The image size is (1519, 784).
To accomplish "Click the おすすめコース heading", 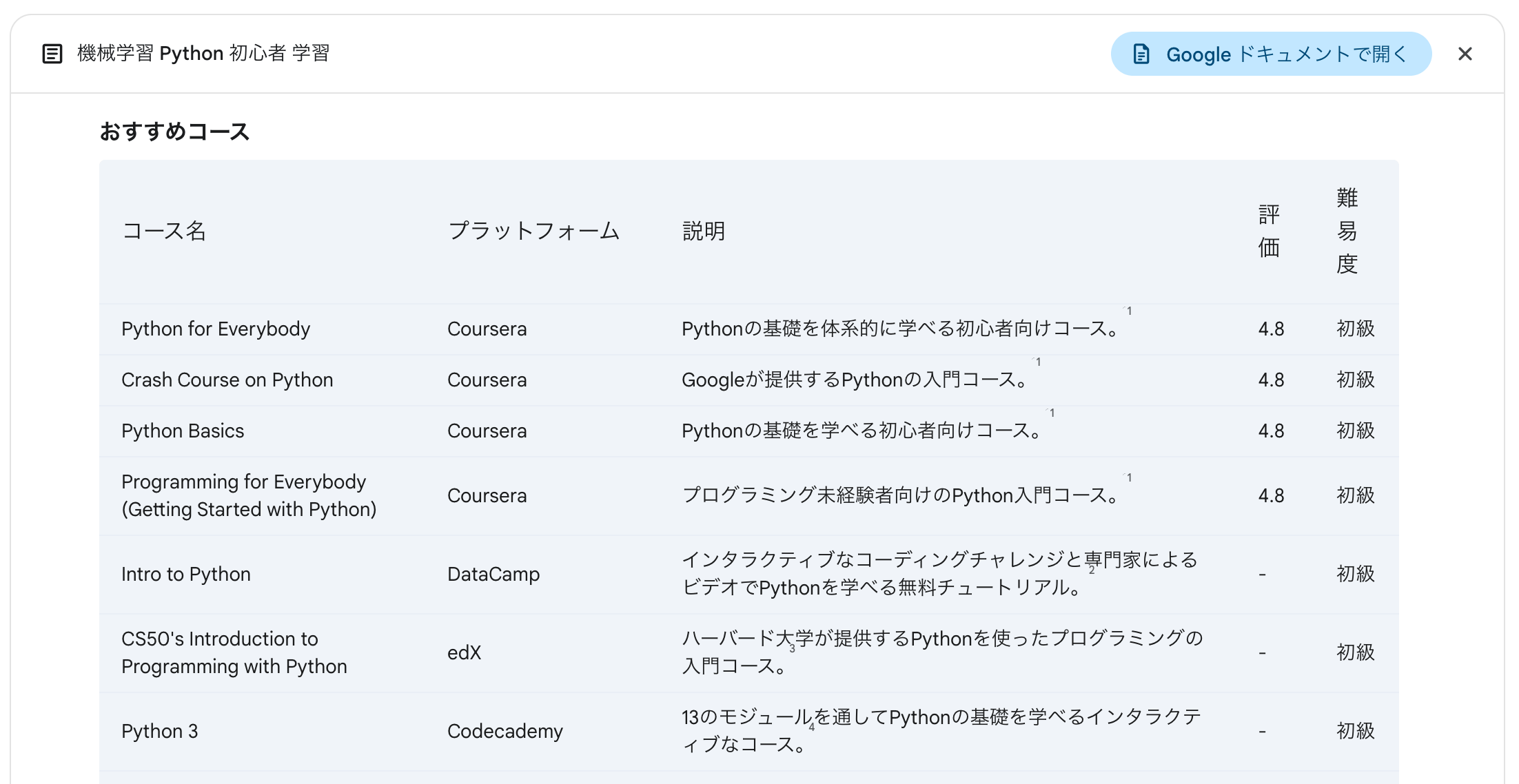I will point(174,131).
